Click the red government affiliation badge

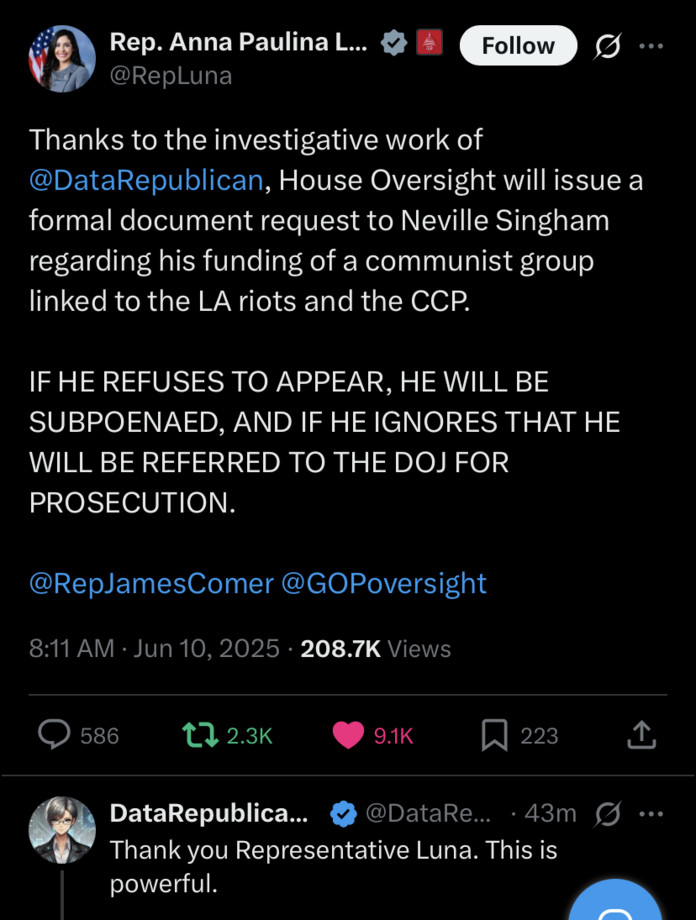click(430, 44)
